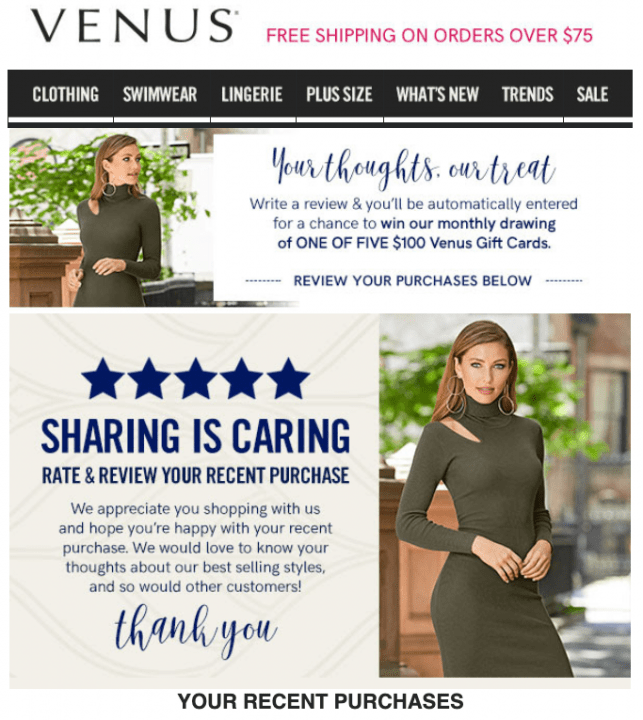
Task: Click the middle third rating star
Action: click(196, 379)
